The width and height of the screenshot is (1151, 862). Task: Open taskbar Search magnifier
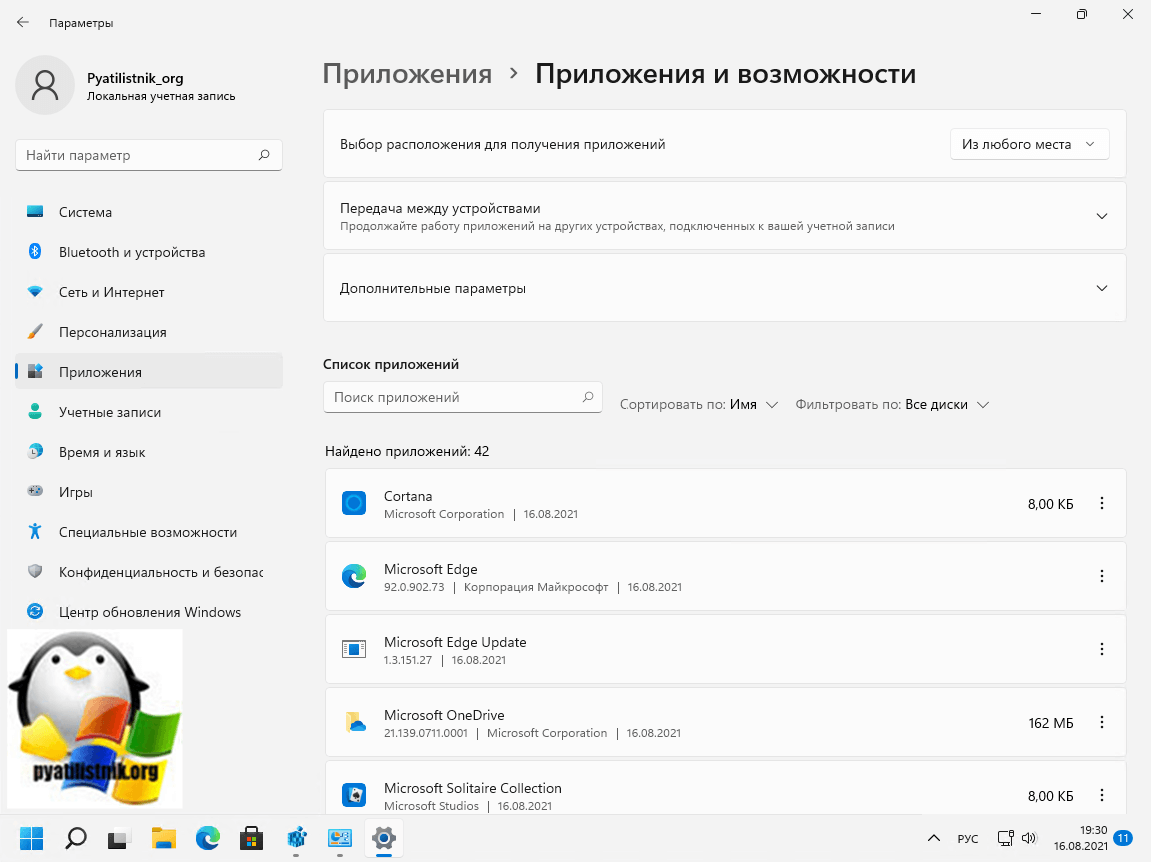click(x=76, y=838)
